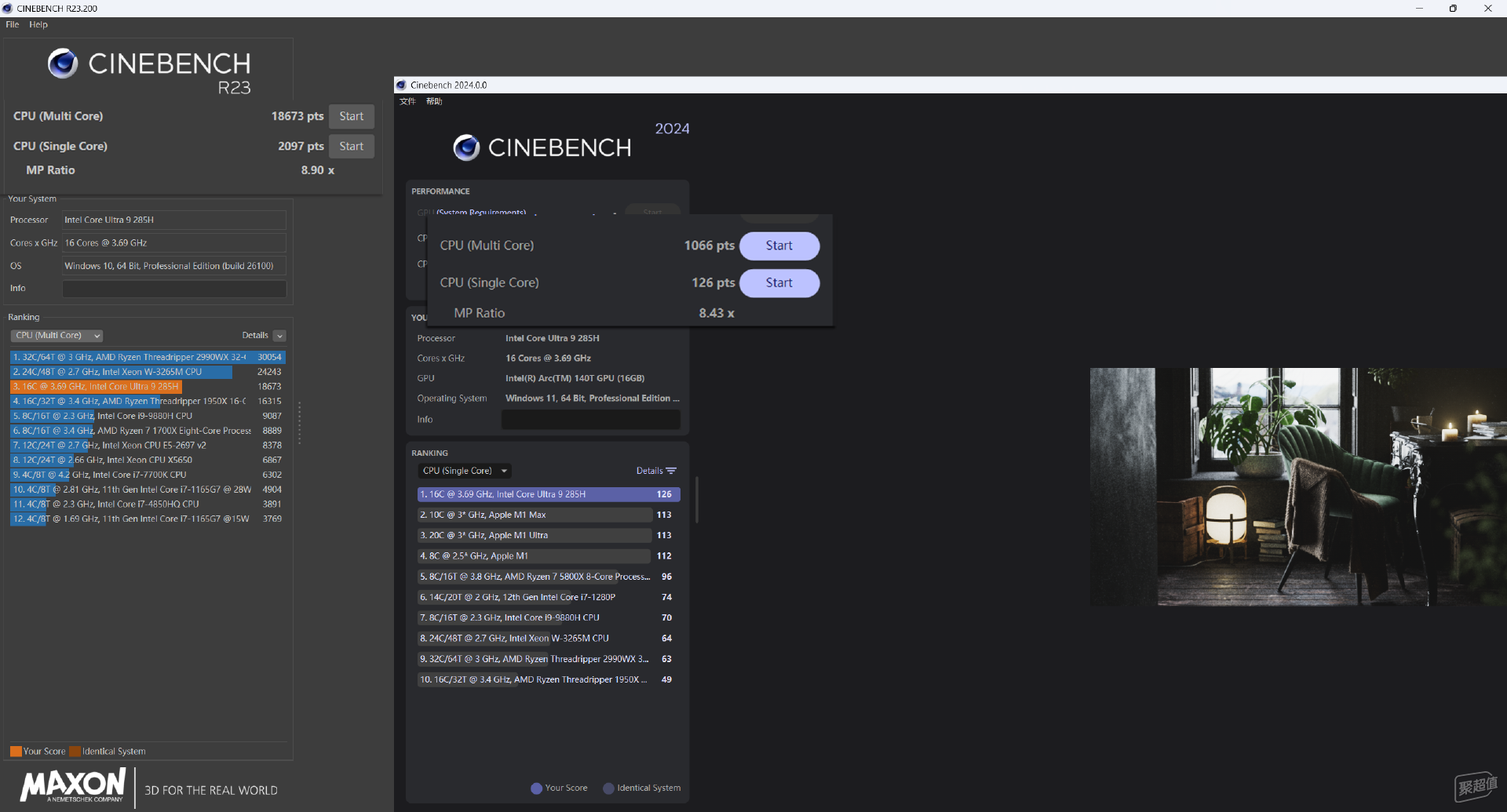This screenshot has height=812, width=1507.
Task: Select R23 ranking row 7 Xeon E5-2697 v2
Action: [x=148, y=446]
